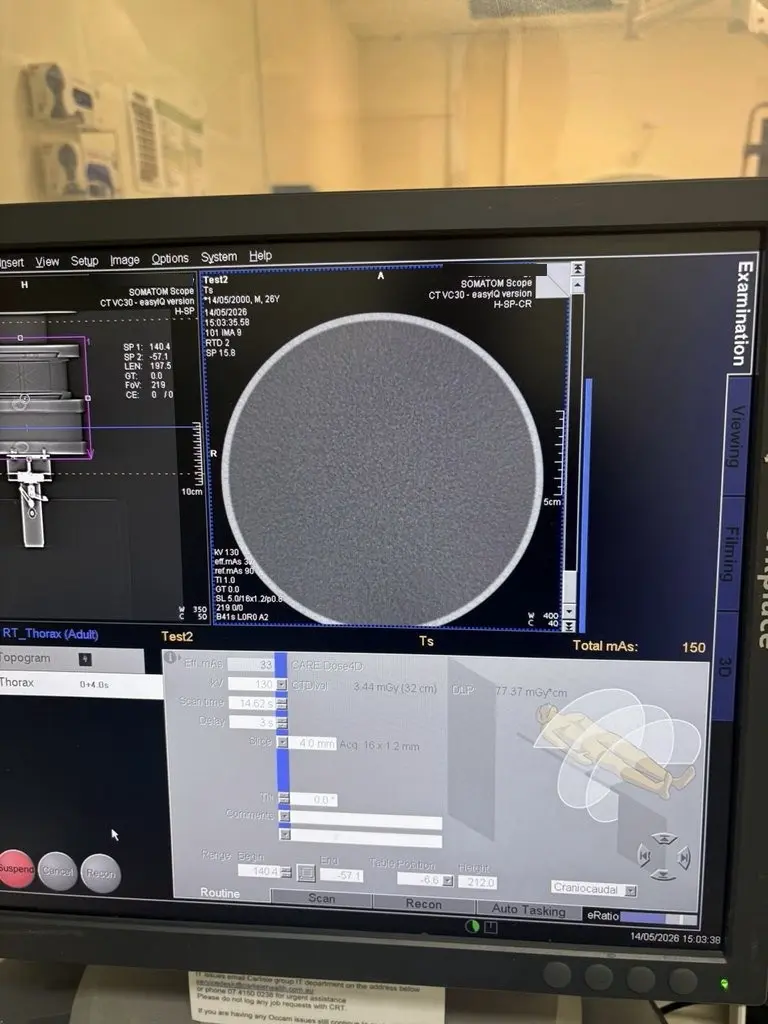
Task: Jump to last image in scroll bar
Action: [x=569, y=626]
